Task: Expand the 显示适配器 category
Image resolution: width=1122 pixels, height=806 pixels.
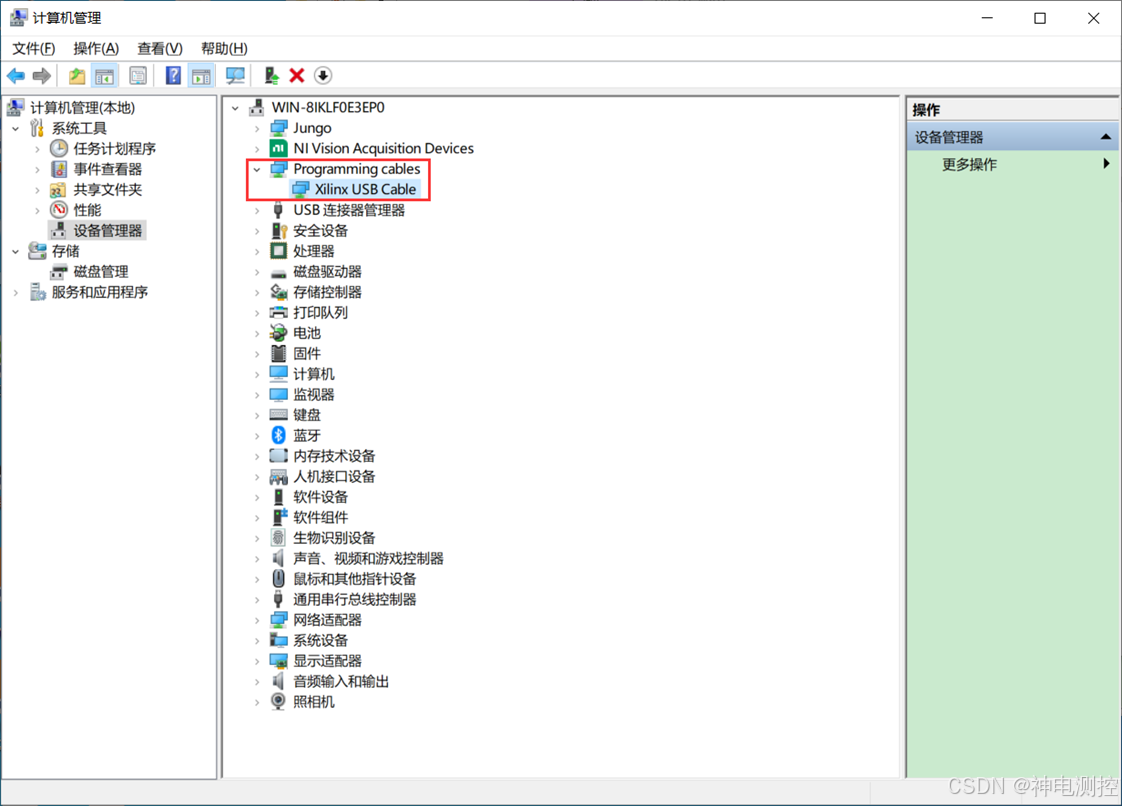Action: (x=257, y=661)
